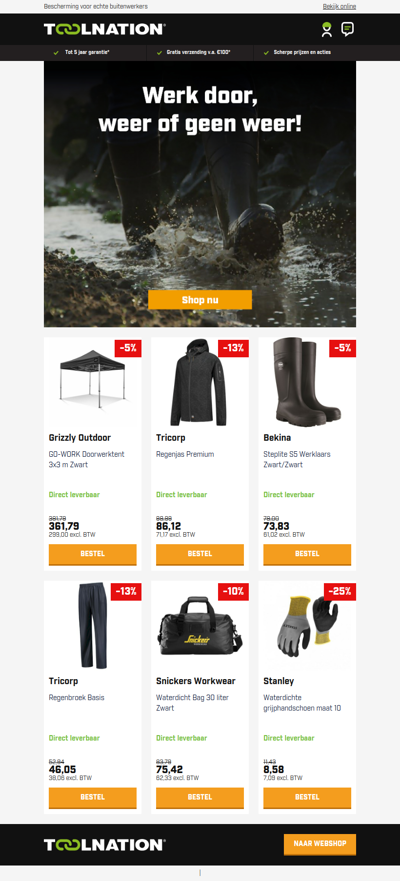The width and height of the screenshot is (400, 881).
Task: Open the user account icon in header
Action: 327,29
